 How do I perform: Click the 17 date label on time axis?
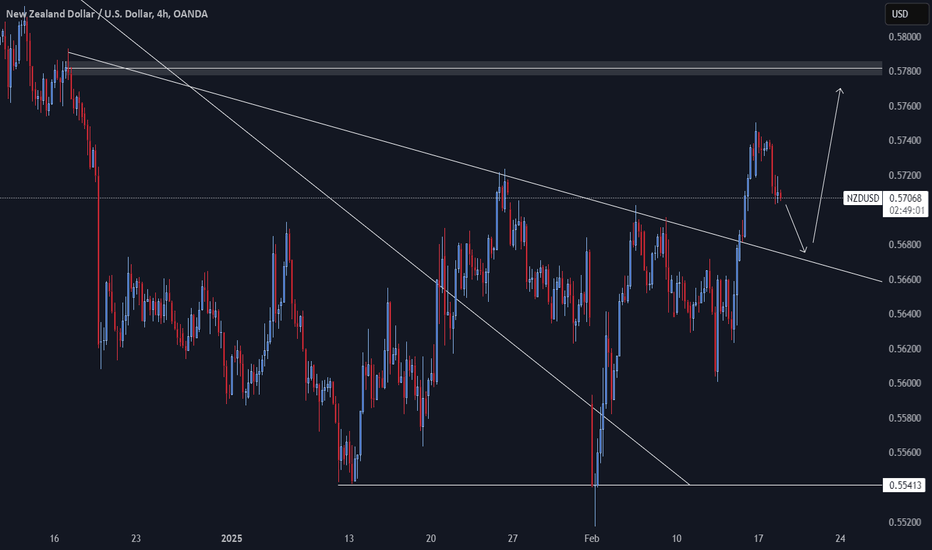[x=758, y=539]
